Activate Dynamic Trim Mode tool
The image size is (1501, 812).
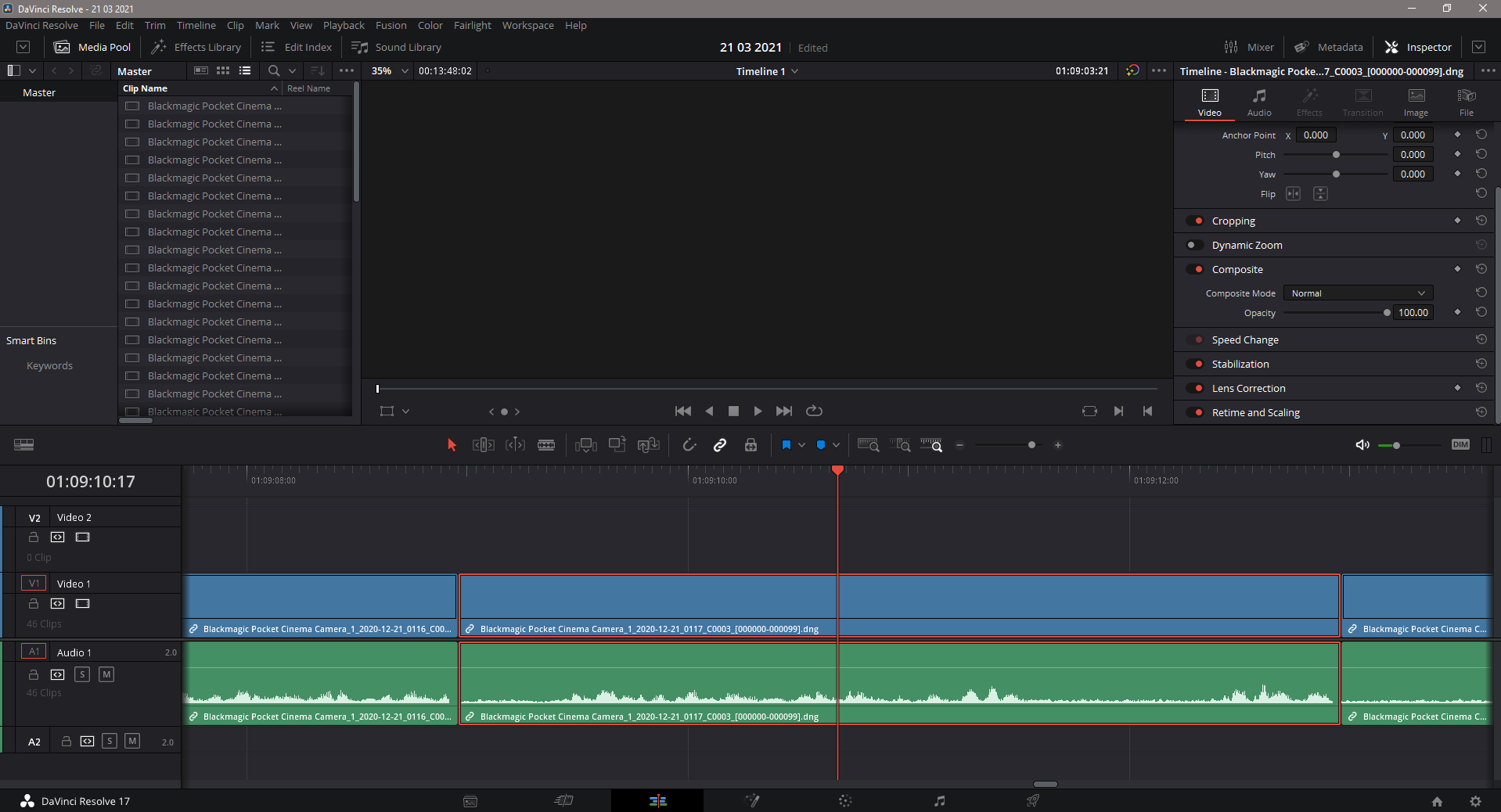(x=515, y=445)
